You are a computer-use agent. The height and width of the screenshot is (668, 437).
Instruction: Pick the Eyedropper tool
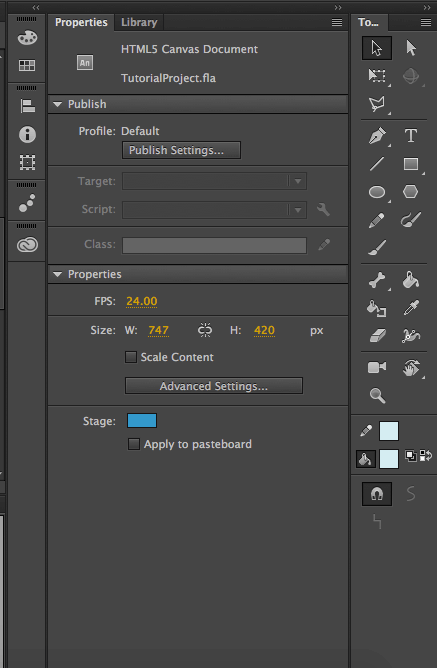click(411, 308)
